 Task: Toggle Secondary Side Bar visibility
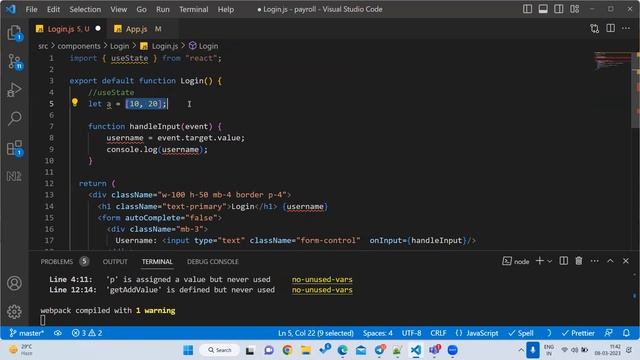tap(559, 9)
